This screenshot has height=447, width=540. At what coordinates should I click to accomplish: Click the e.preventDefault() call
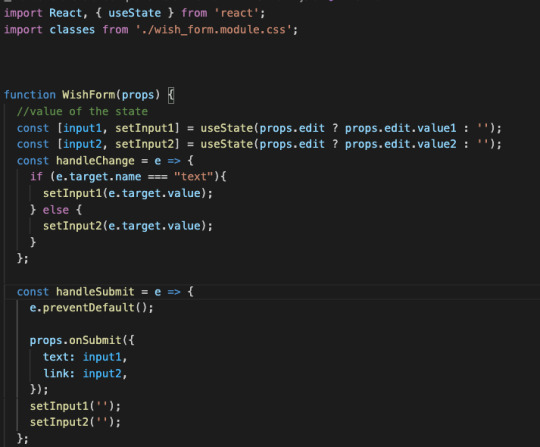click(x=92, y=308)
